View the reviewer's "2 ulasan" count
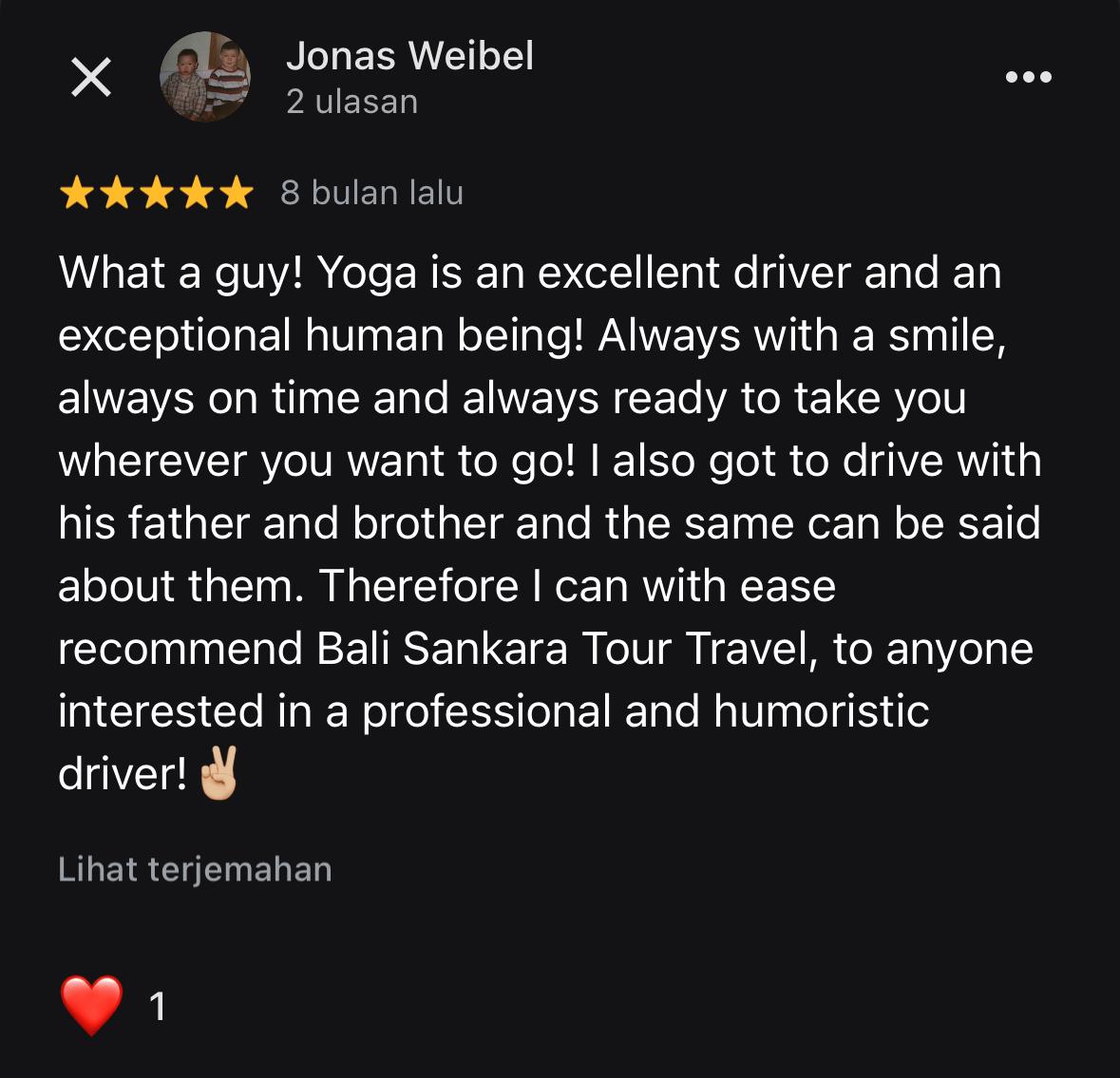The height and width of the screenshot is (1078, 1120). (x=352, y=102)
